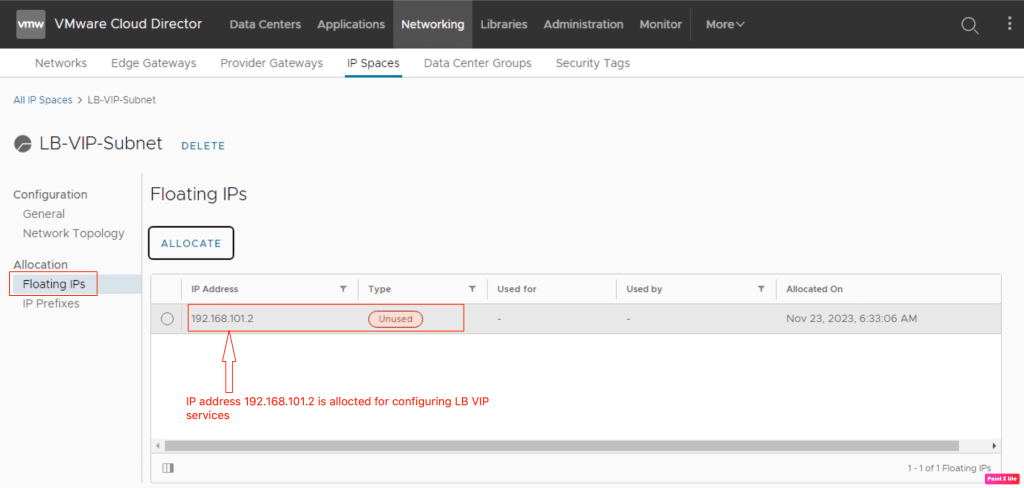Follow the All IP Spaces breadcrumb
The image size is (1024, 488).
[x=42, y=100]
